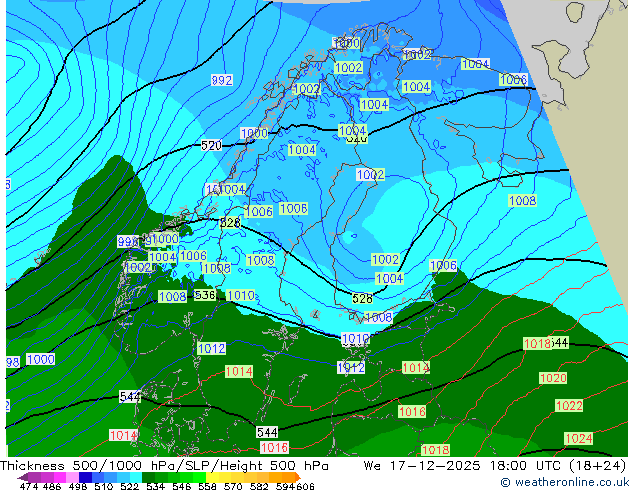
Task: Click the dark blue swatch in the thickness legend
Action: 85,477
